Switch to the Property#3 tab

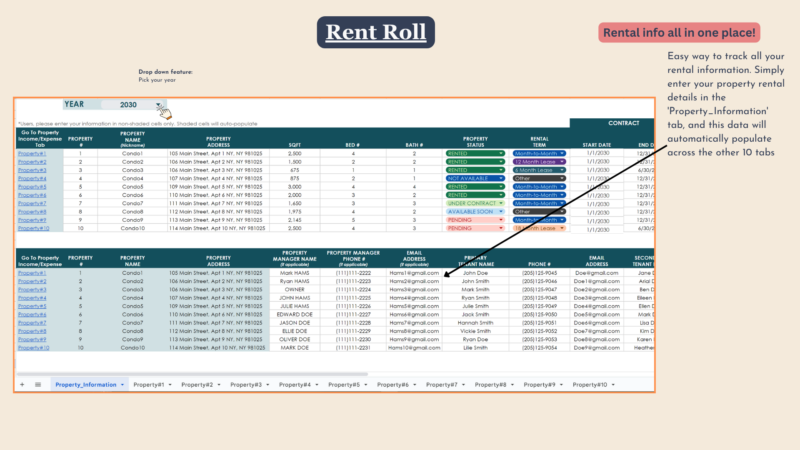246,385
